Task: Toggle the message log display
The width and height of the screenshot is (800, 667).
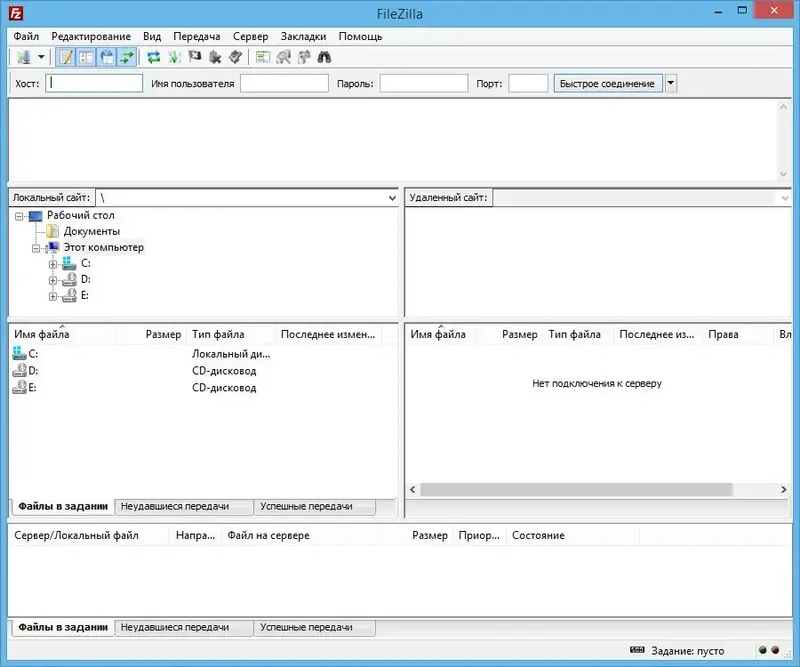Action: tap(65, 57)
